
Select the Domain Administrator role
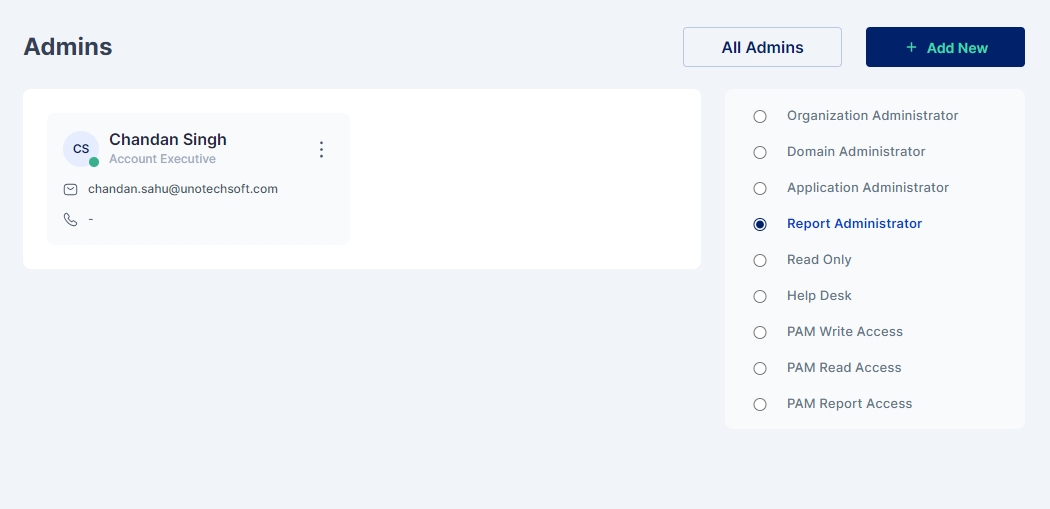click(760, 152)
